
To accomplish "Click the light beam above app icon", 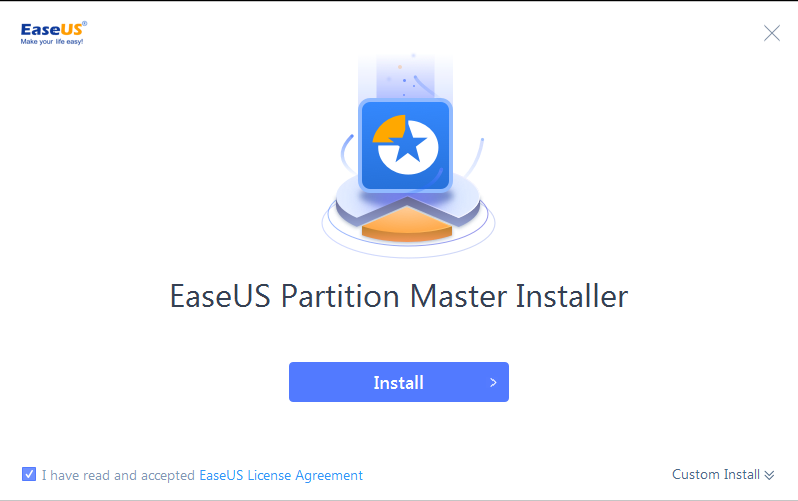I will (x=406, y=75).
